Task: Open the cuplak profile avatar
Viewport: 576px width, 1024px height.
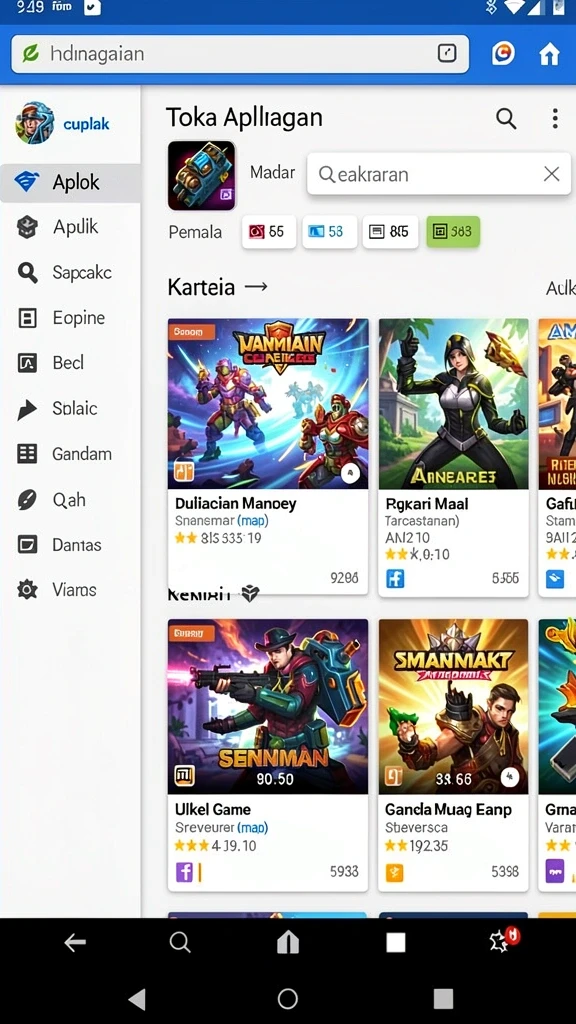Action: [35, 123]
